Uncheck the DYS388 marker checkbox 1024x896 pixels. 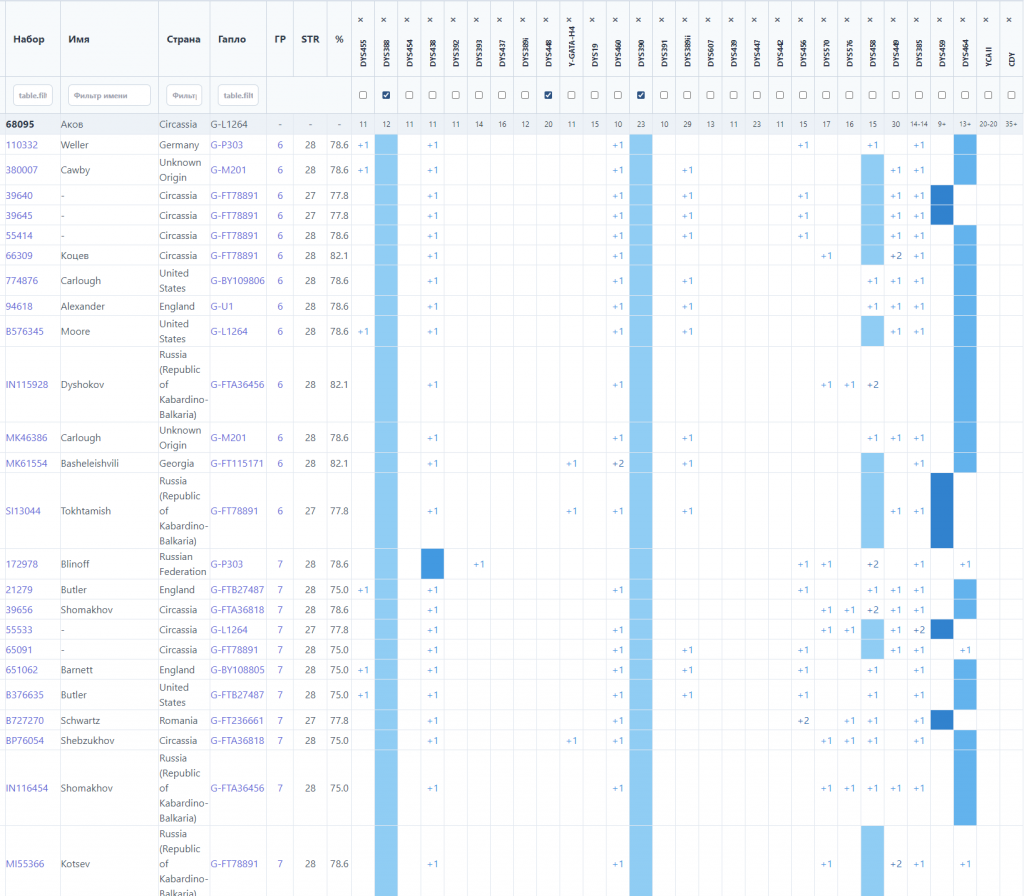[x=386, y=95]
